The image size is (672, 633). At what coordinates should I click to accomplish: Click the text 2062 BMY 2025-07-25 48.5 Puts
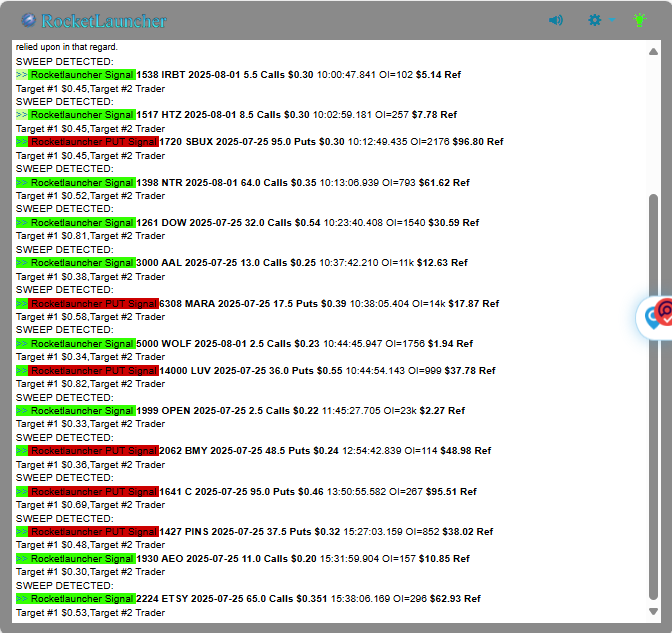(x=235, y=451)
